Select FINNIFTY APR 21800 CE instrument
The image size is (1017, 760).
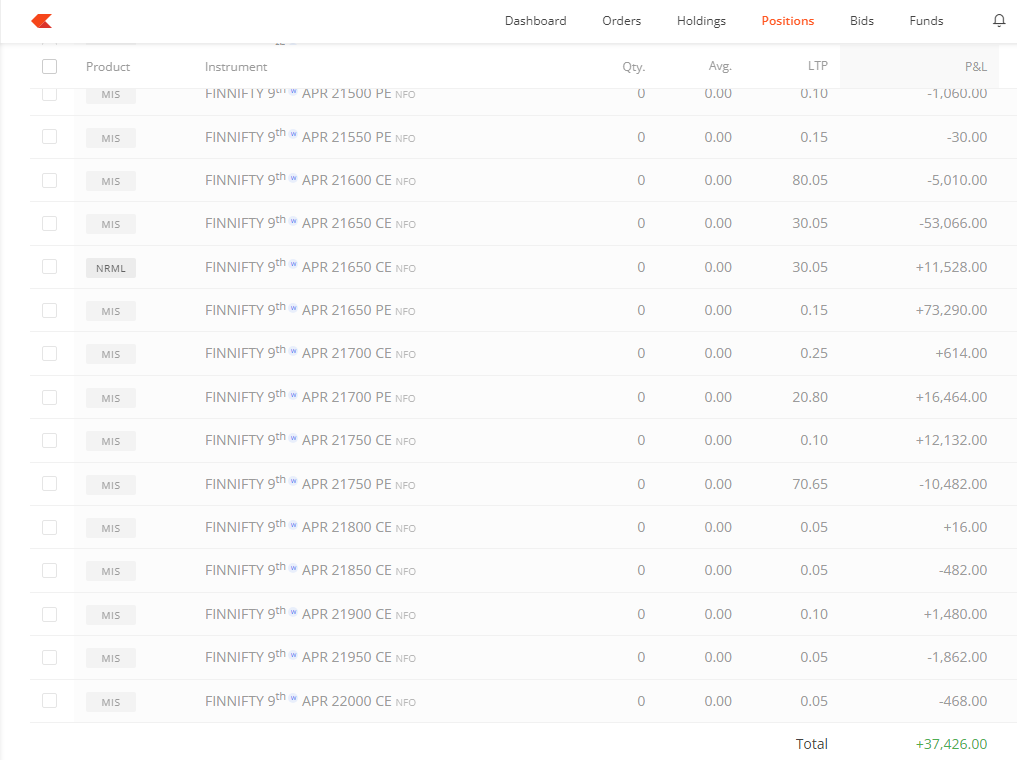310,527
